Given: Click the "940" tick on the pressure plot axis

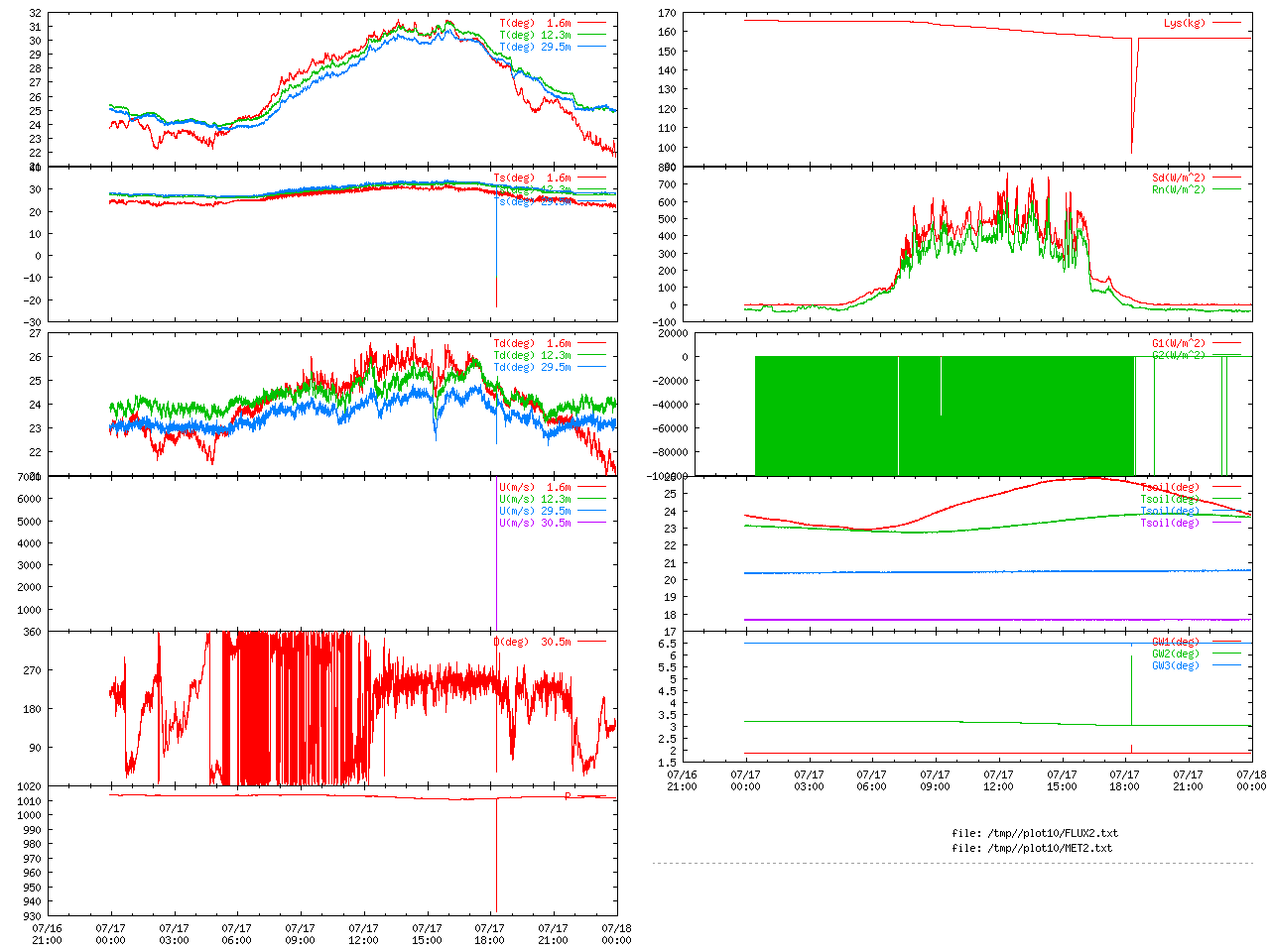Looking at the screenshot, I should pos(32,902).
